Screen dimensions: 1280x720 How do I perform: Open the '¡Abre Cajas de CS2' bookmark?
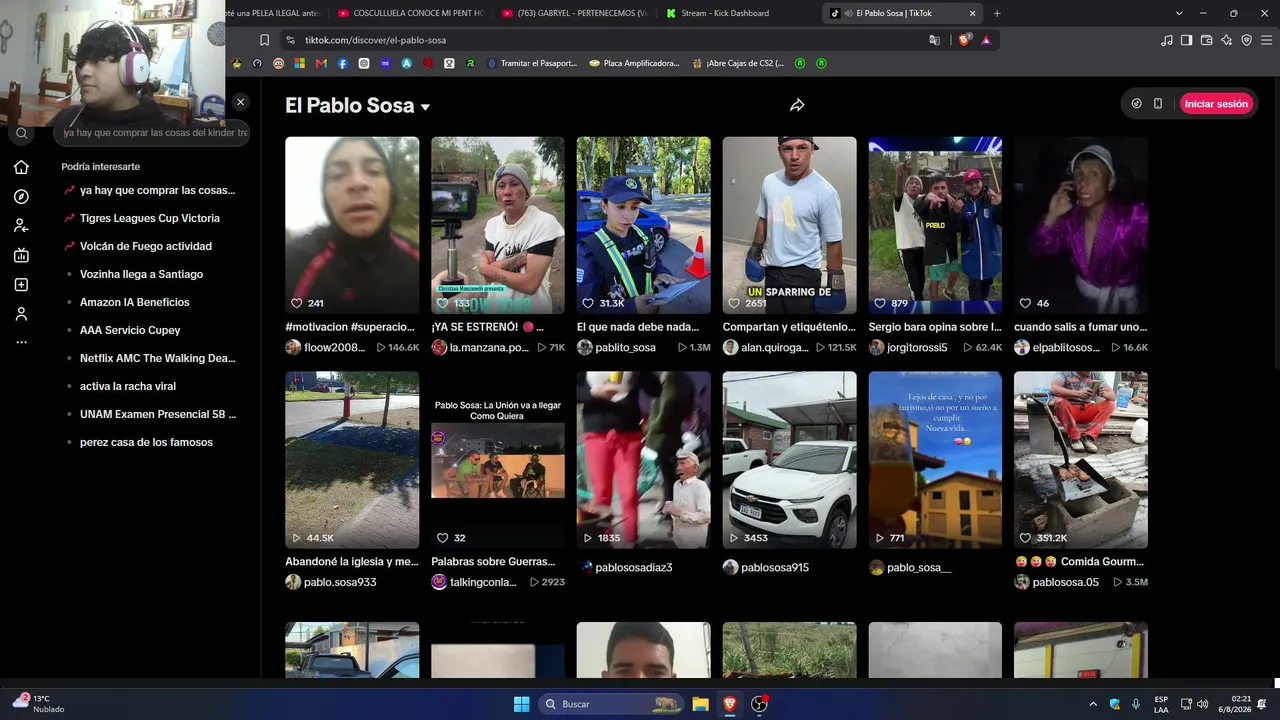point(738,63)
